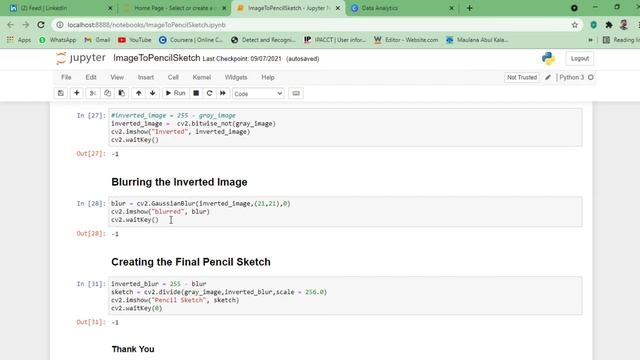This screenshot has width=640, height=360.
Task: Open the Reading list
Action: [x=621, y=40]
